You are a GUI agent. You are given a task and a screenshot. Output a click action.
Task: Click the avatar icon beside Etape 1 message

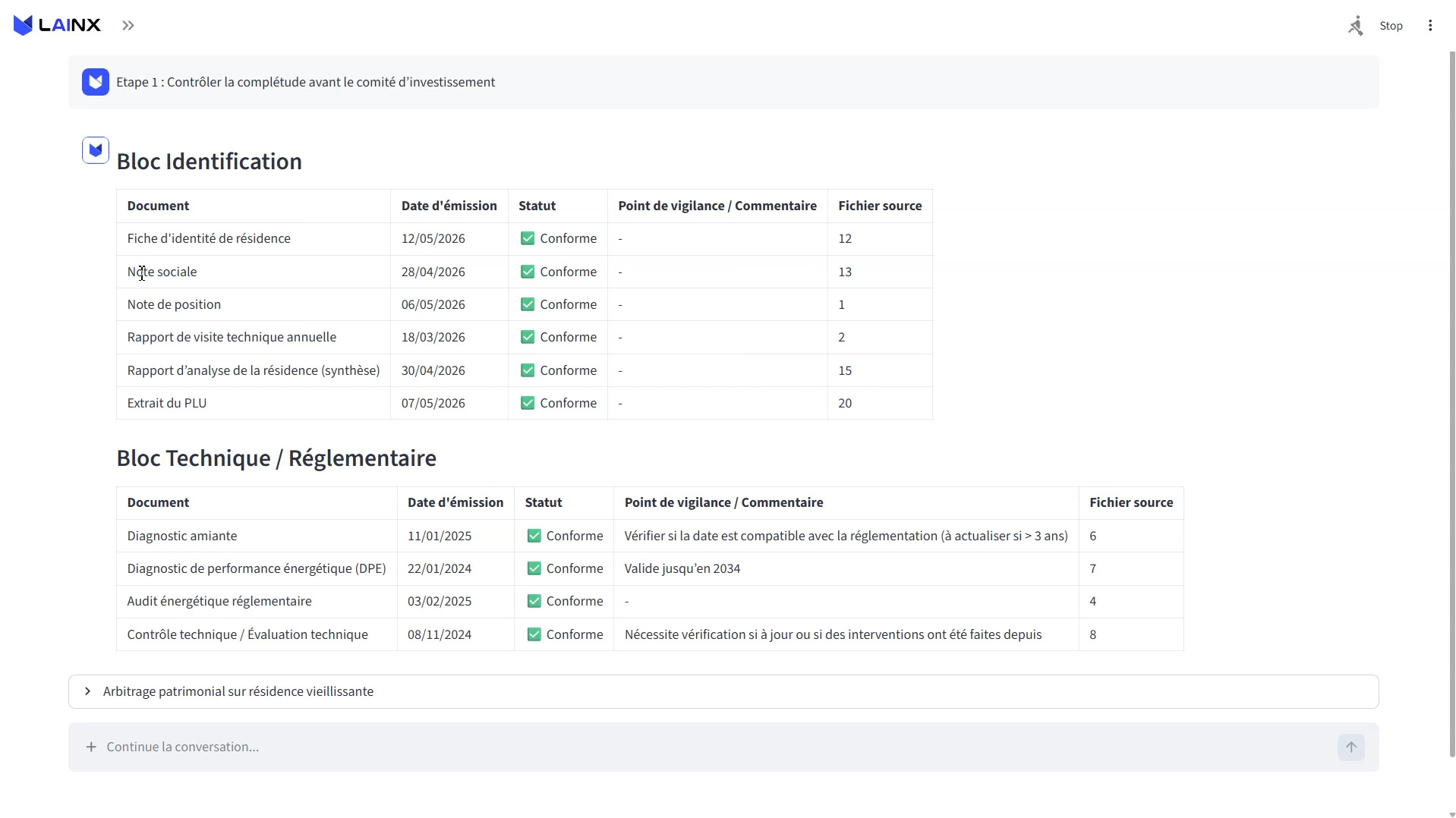pos(96,82)
